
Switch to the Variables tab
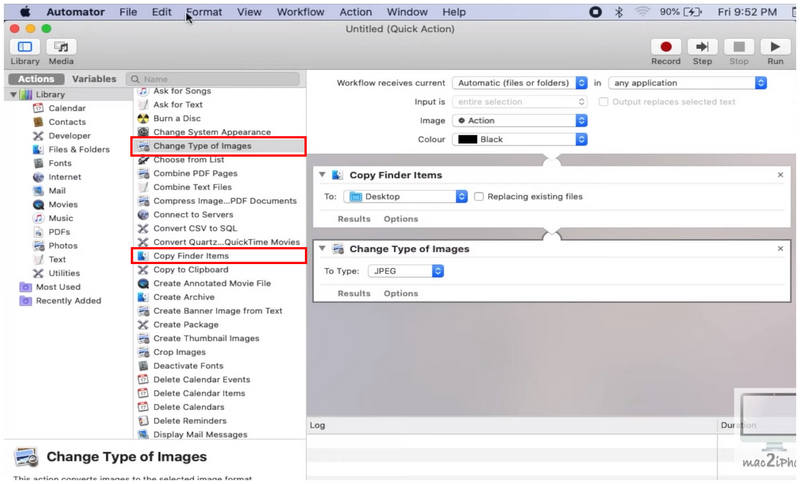pyautogui.click(x=94, y=79)
